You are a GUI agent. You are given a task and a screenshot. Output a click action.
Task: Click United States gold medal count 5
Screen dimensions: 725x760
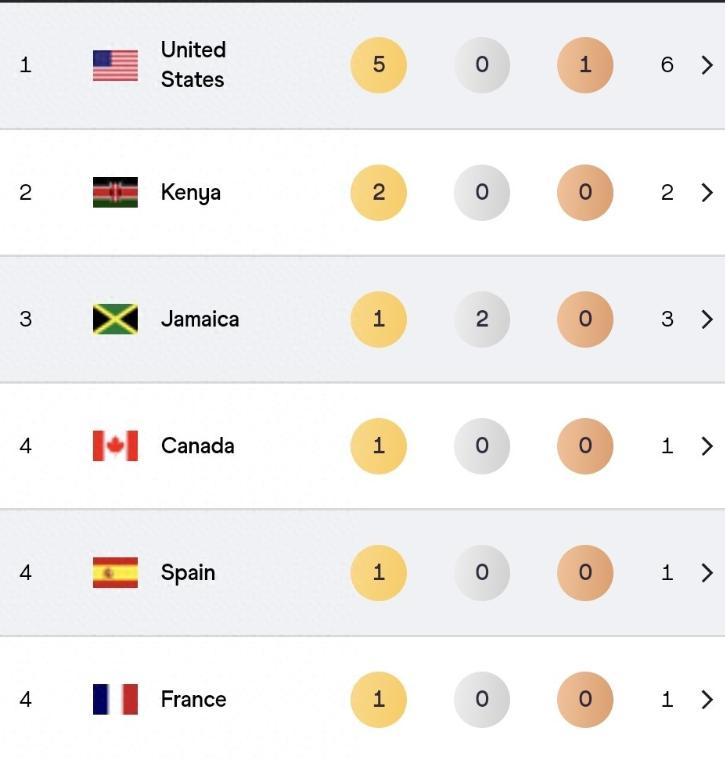[x=378, y=65]
